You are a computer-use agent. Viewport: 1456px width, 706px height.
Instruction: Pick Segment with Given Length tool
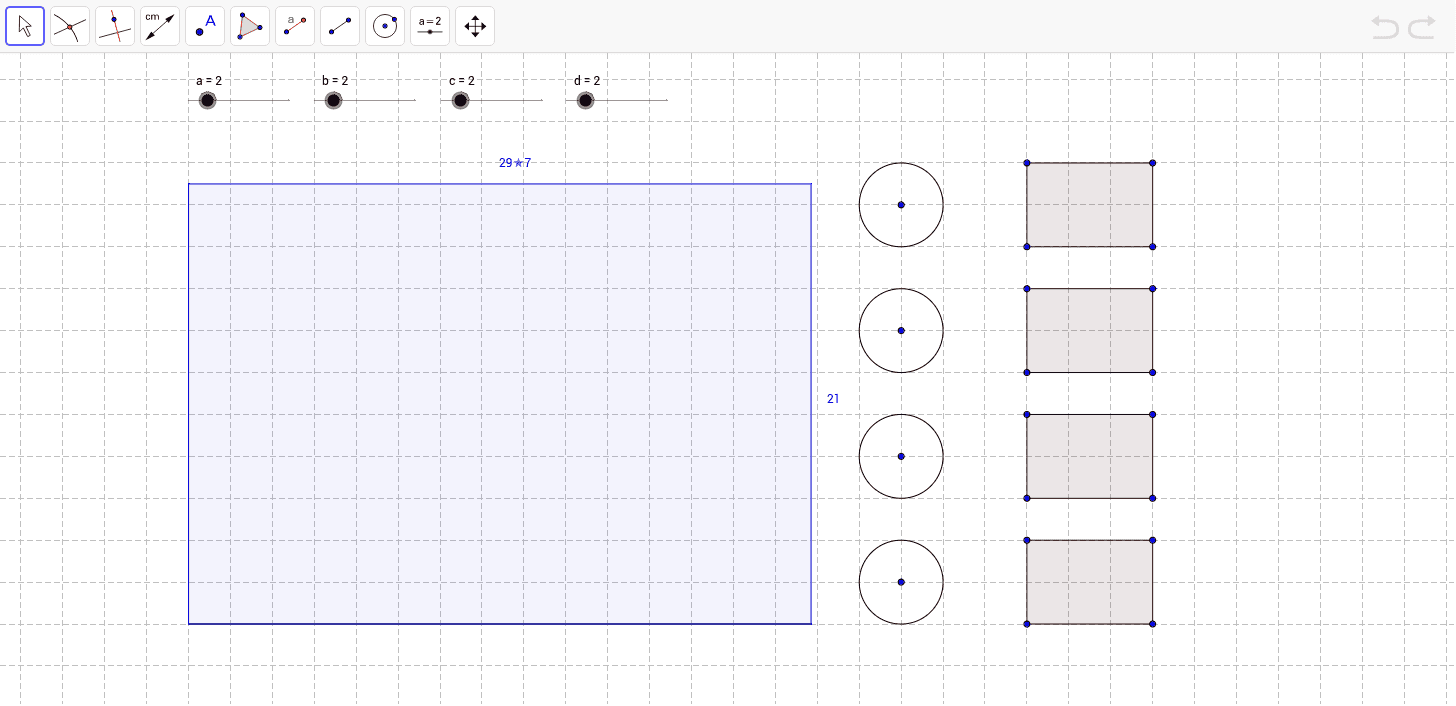click(x=295, y=26)
